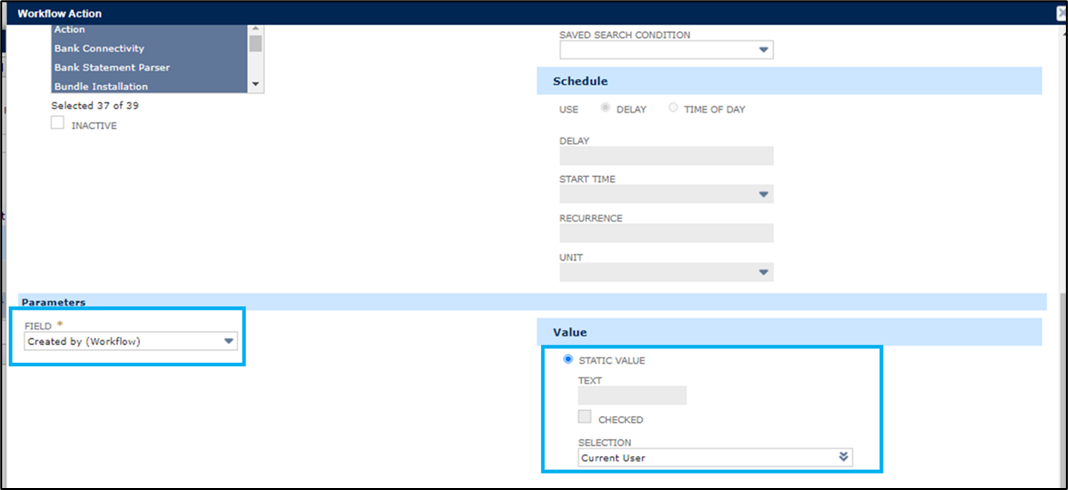Click the double-chevron icon on Selection field
The image size is (1068, 490).
(844, 457)
